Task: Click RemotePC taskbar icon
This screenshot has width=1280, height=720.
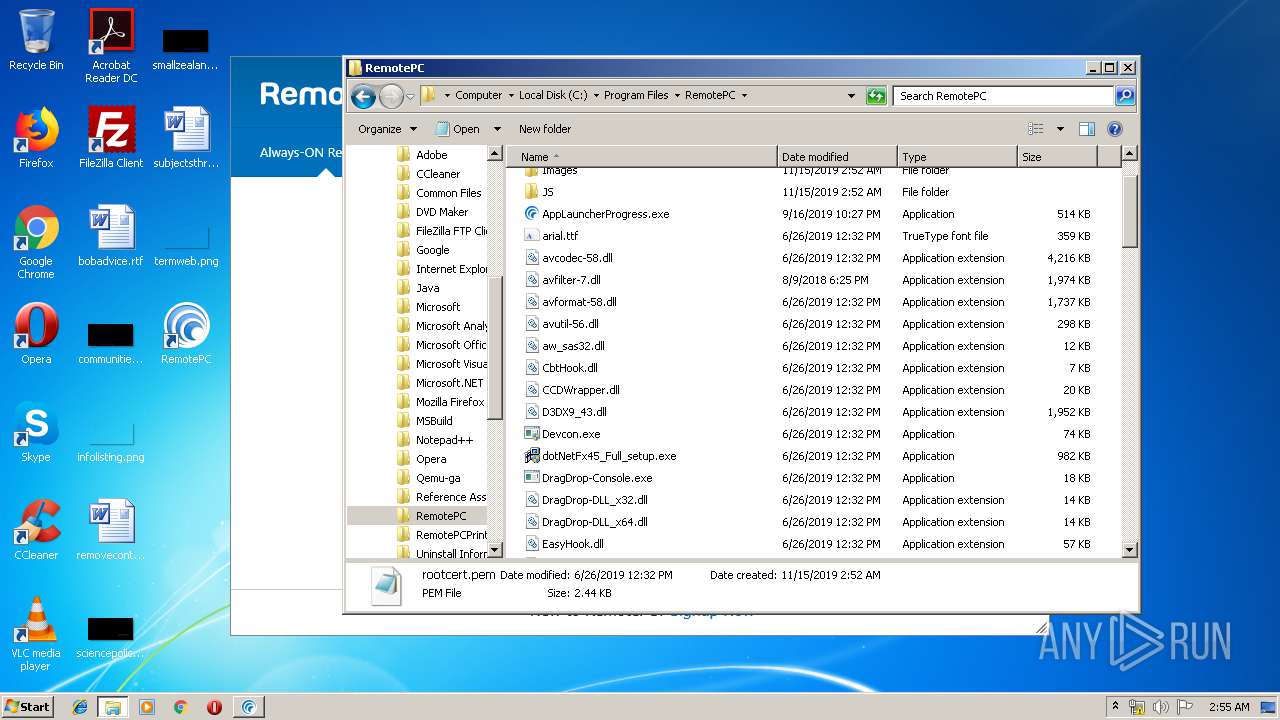Action: (x=248, y=707)
